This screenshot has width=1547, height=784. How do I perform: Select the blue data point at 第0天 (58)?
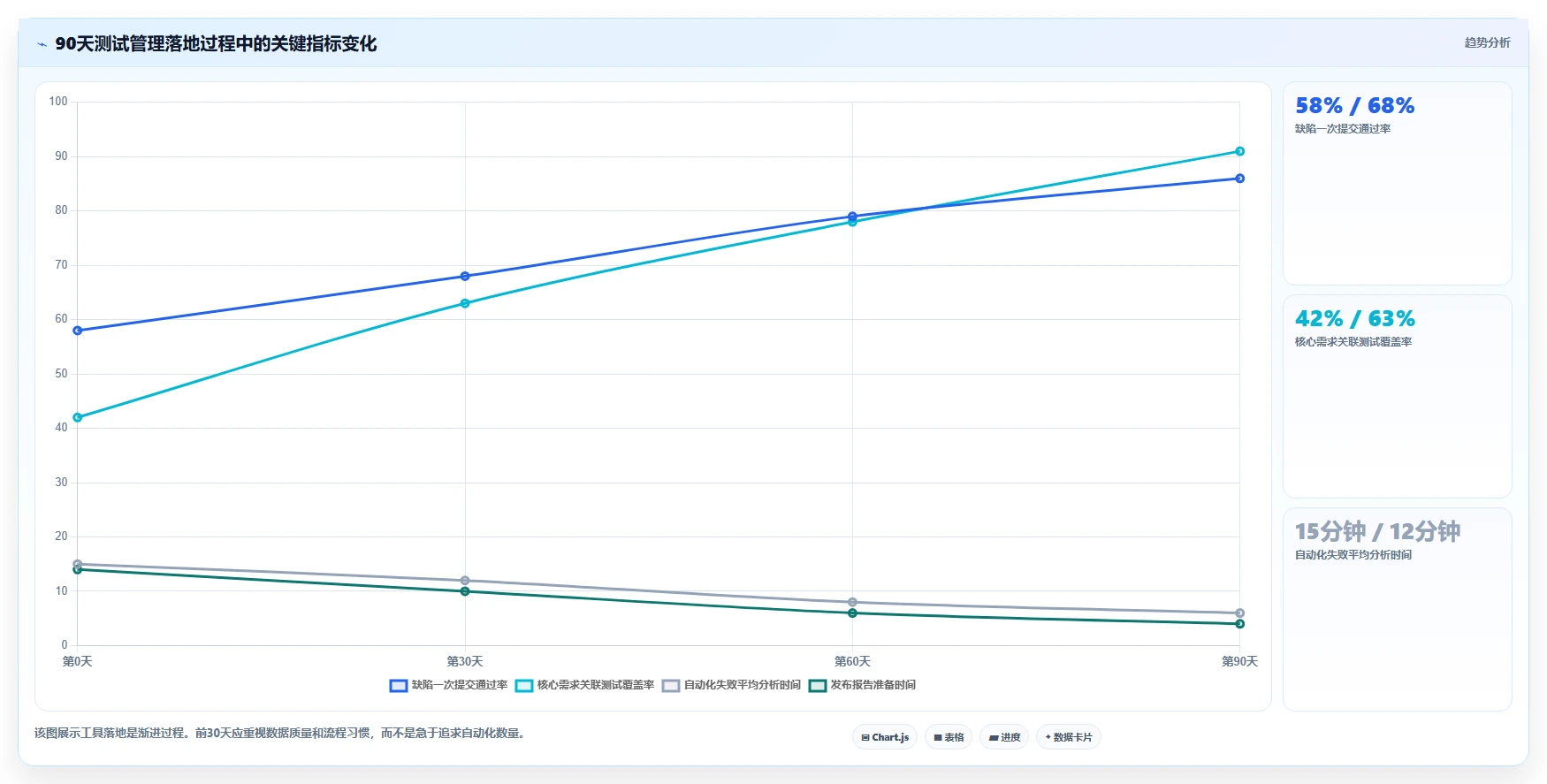(x=78, y=331)
